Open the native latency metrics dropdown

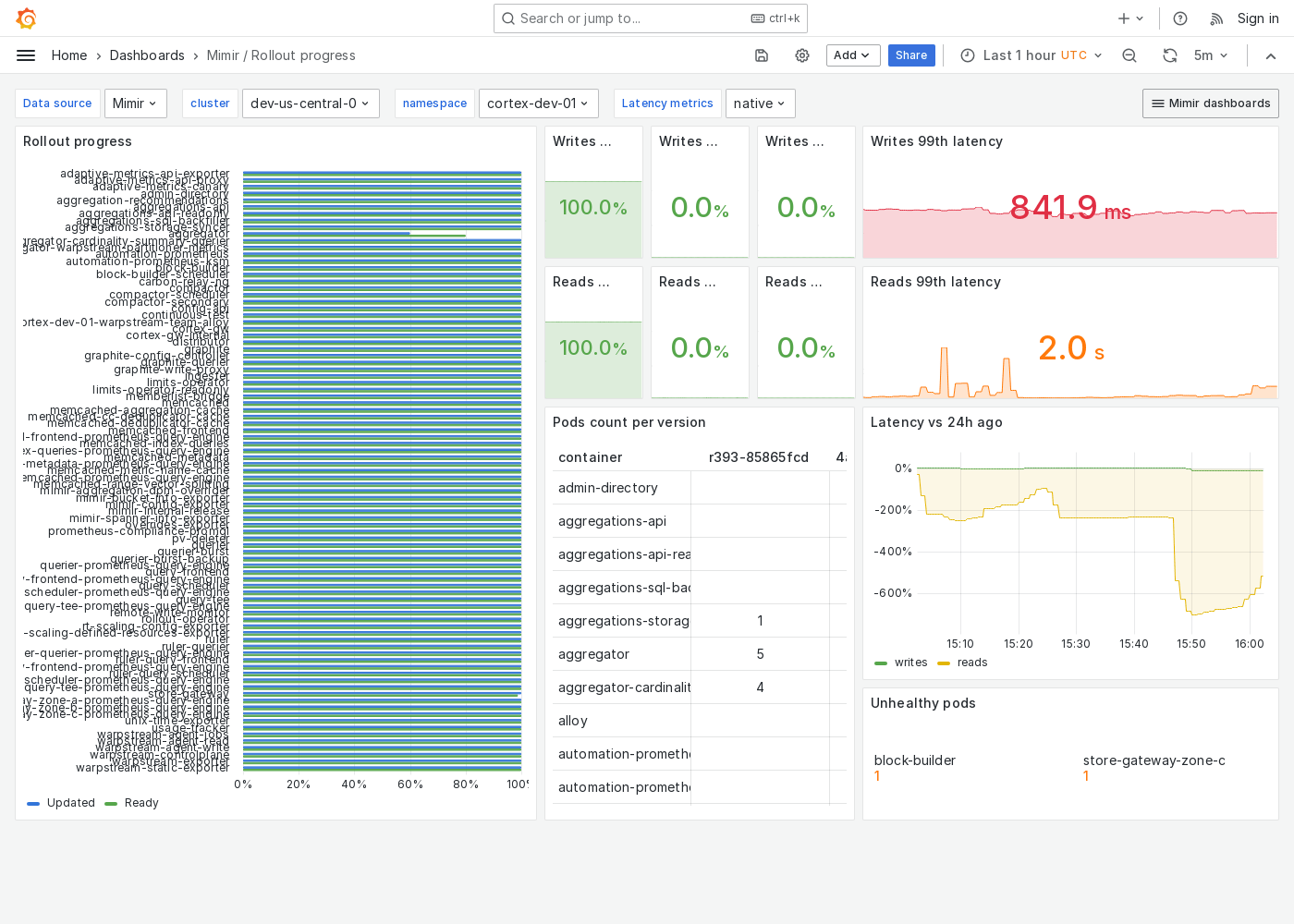click(x=760, y=103)
